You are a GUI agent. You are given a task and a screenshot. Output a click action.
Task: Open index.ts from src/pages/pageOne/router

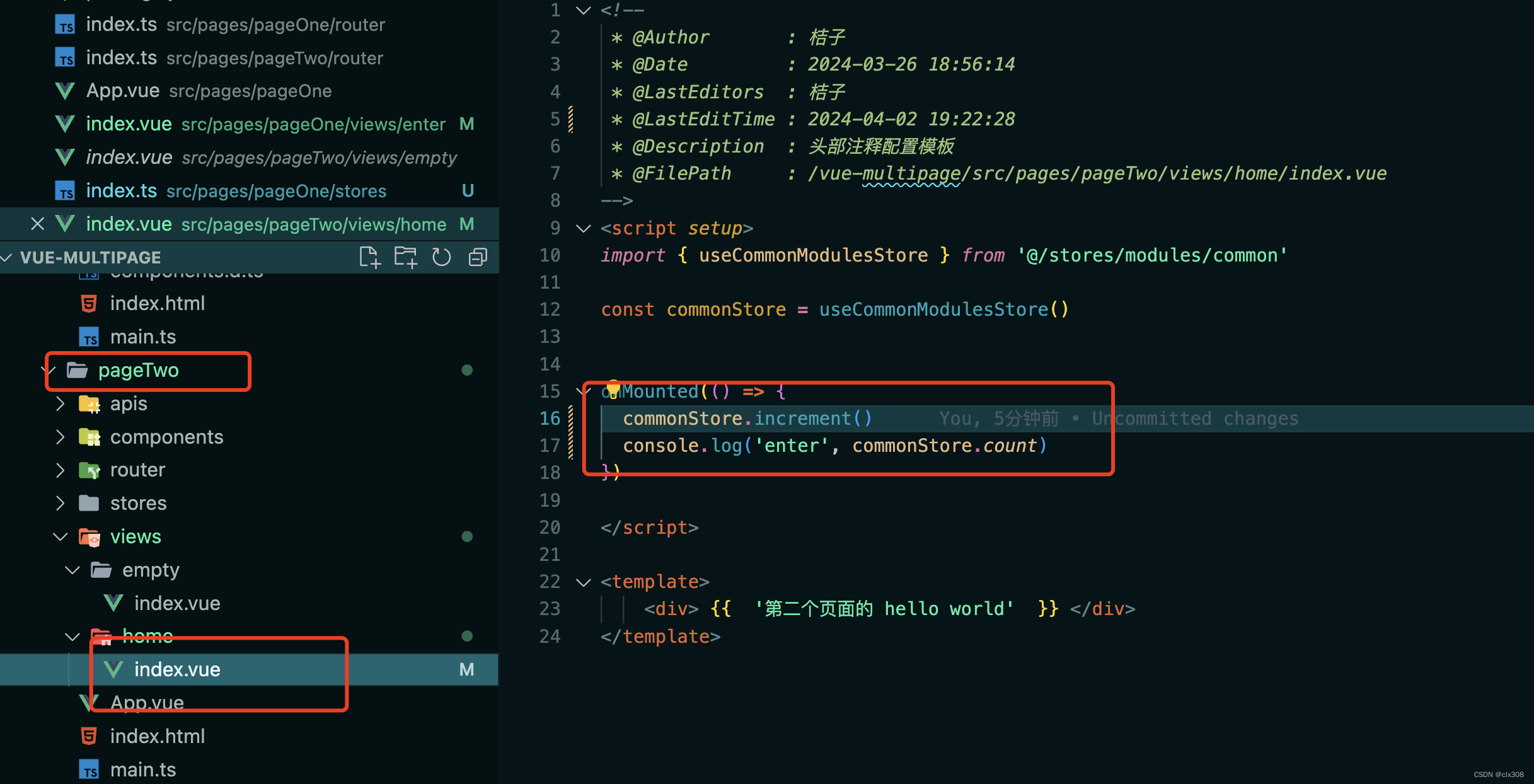pyautogui.click(x=250, y=25)
